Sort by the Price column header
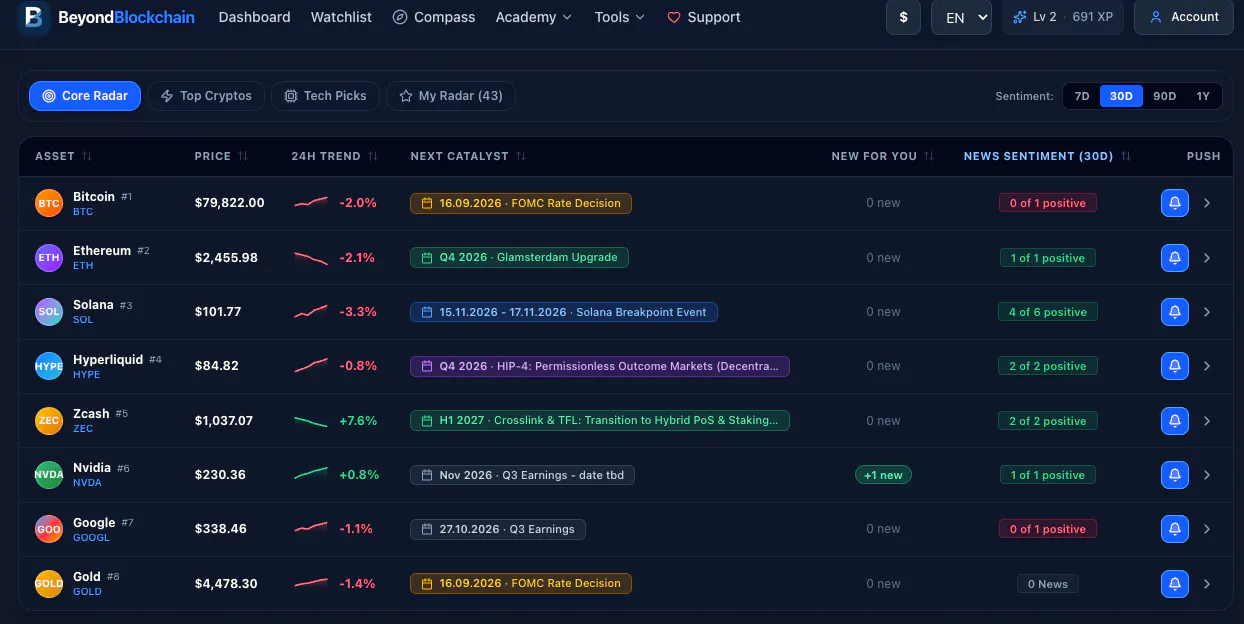Image resolution: width=1244 pixels, height=624 pixels. 221,156
